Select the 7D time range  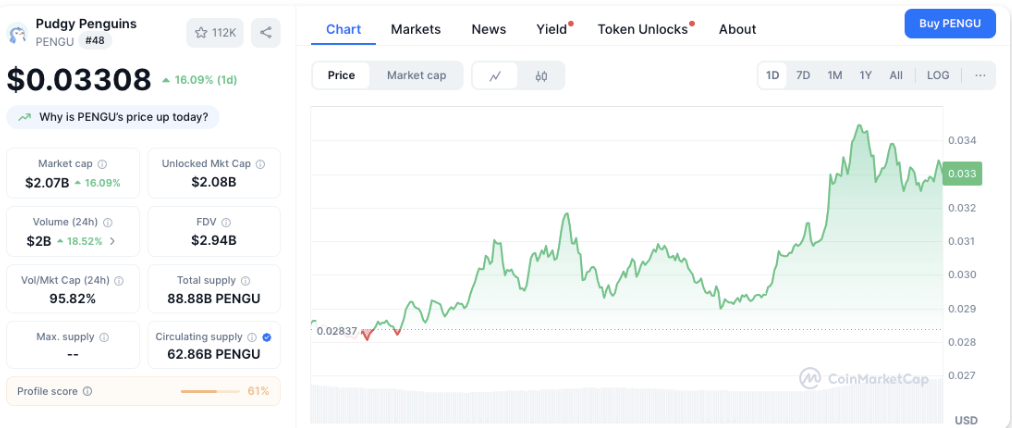(803, 75)
